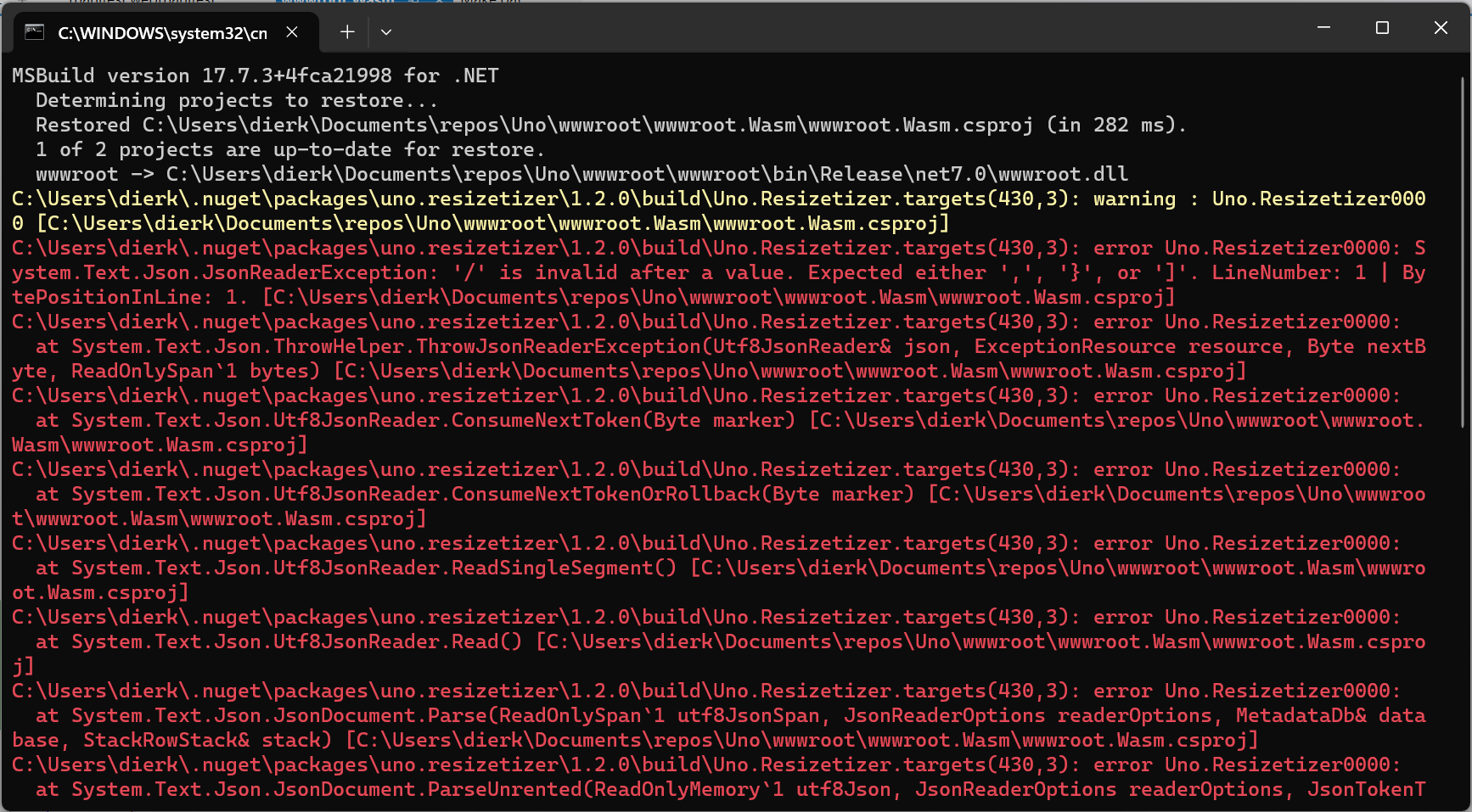Click the 1 of 2 projects up-to-date line
1472x812 pixels.
(x=289, y=148)
